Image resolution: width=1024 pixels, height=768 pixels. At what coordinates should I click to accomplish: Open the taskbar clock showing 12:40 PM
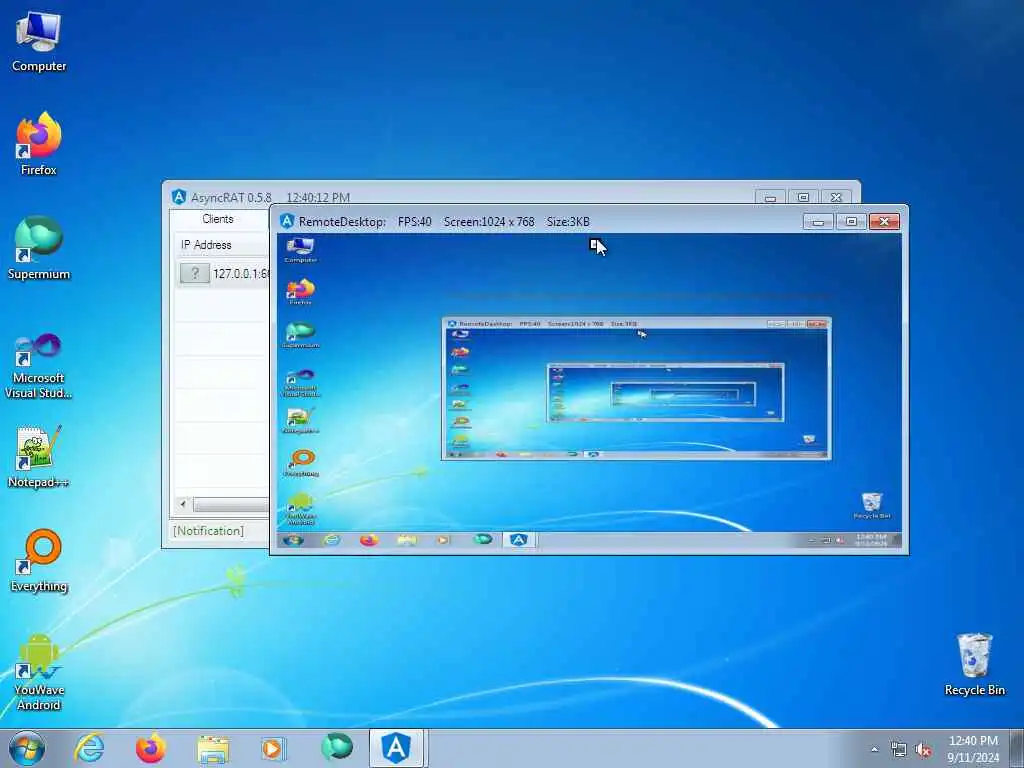click(x=973, y=748)
